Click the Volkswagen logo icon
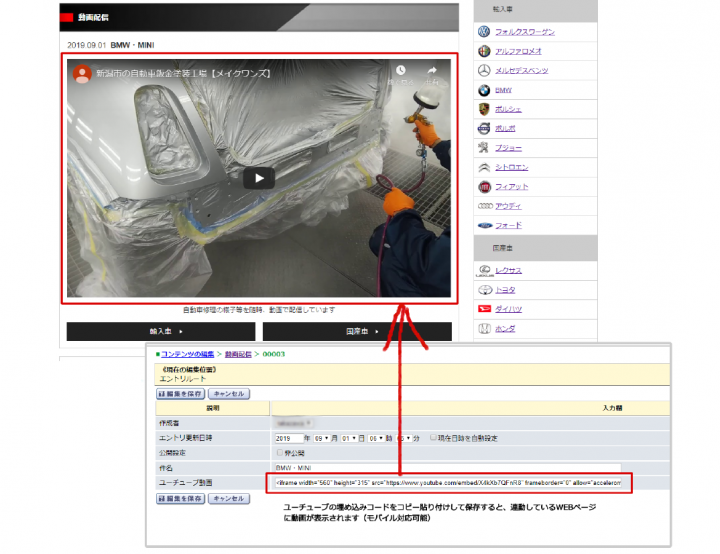This screenshot has width=720, height=554. [x=484, y=32]
